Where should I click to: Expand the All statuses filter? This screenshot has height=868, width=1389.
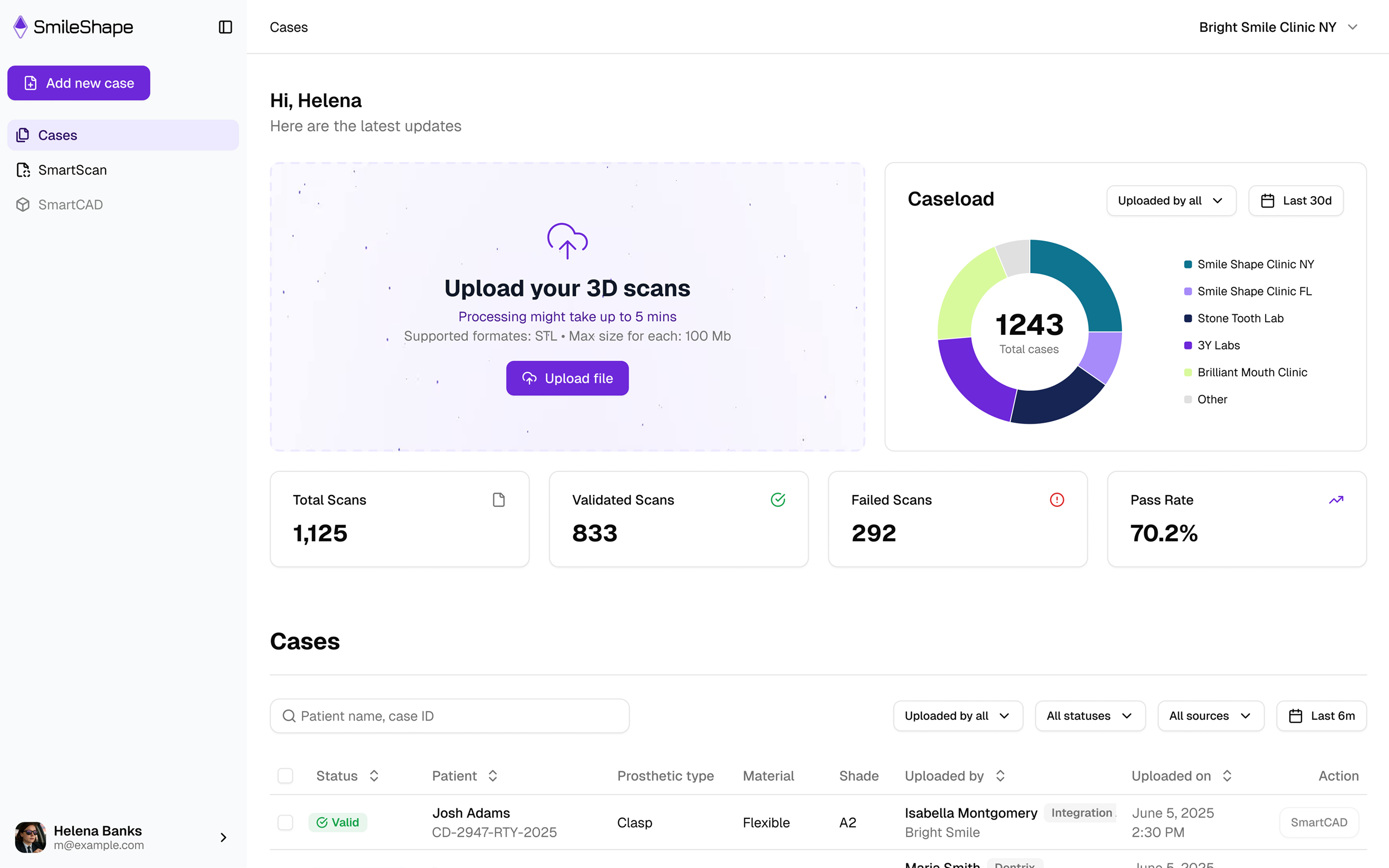click(x=1089, y=715)
